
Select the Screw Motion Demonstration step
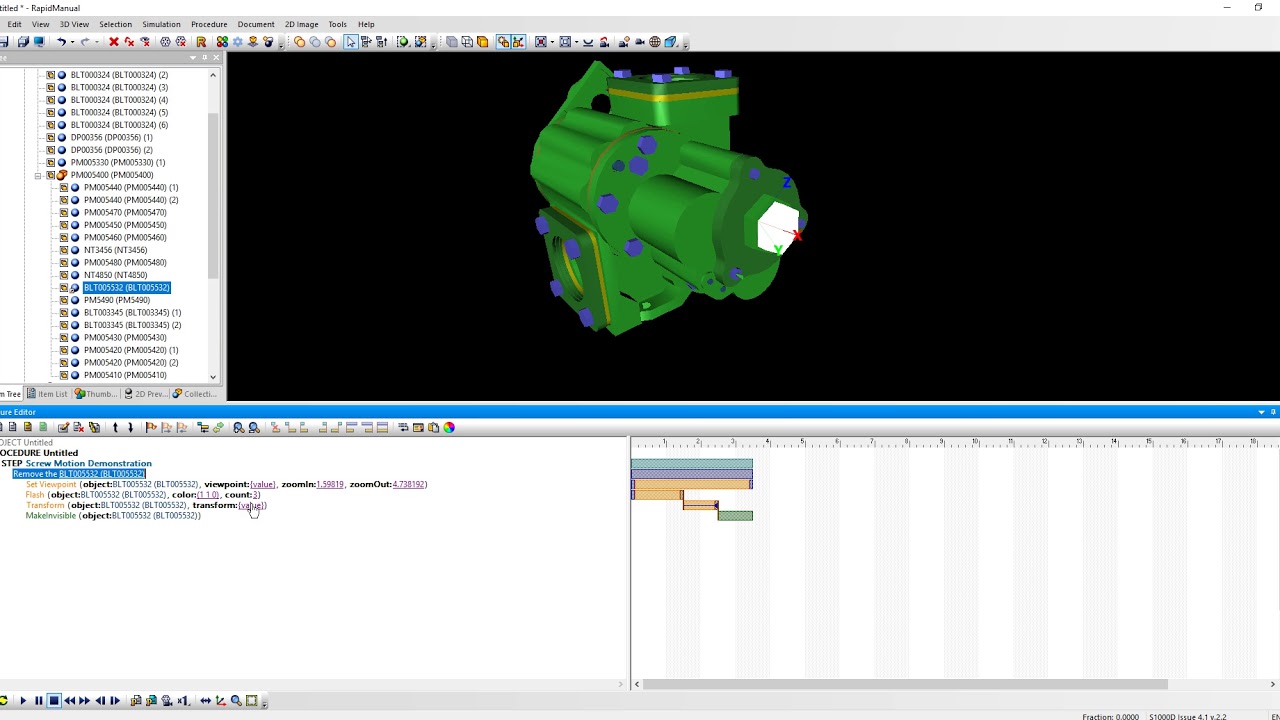pyautogui.click(x=88, y=463)
